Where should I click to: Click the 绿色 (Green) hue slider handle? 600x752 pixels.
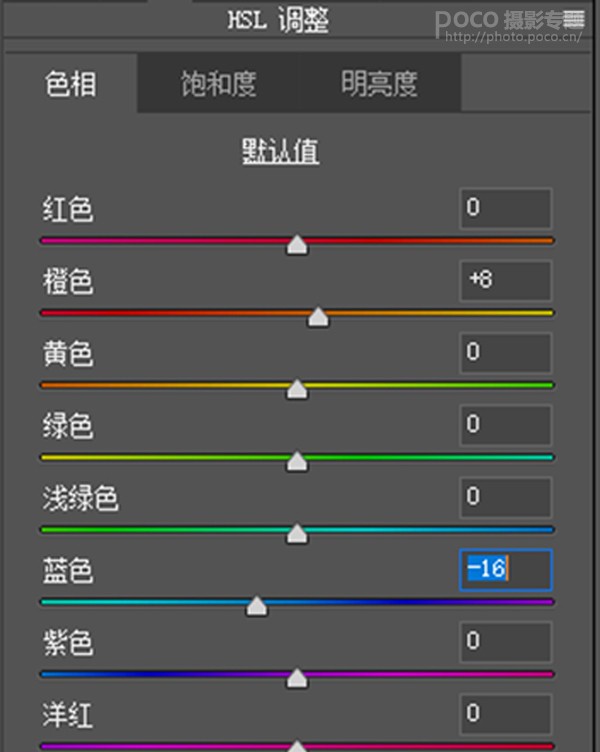297,462
